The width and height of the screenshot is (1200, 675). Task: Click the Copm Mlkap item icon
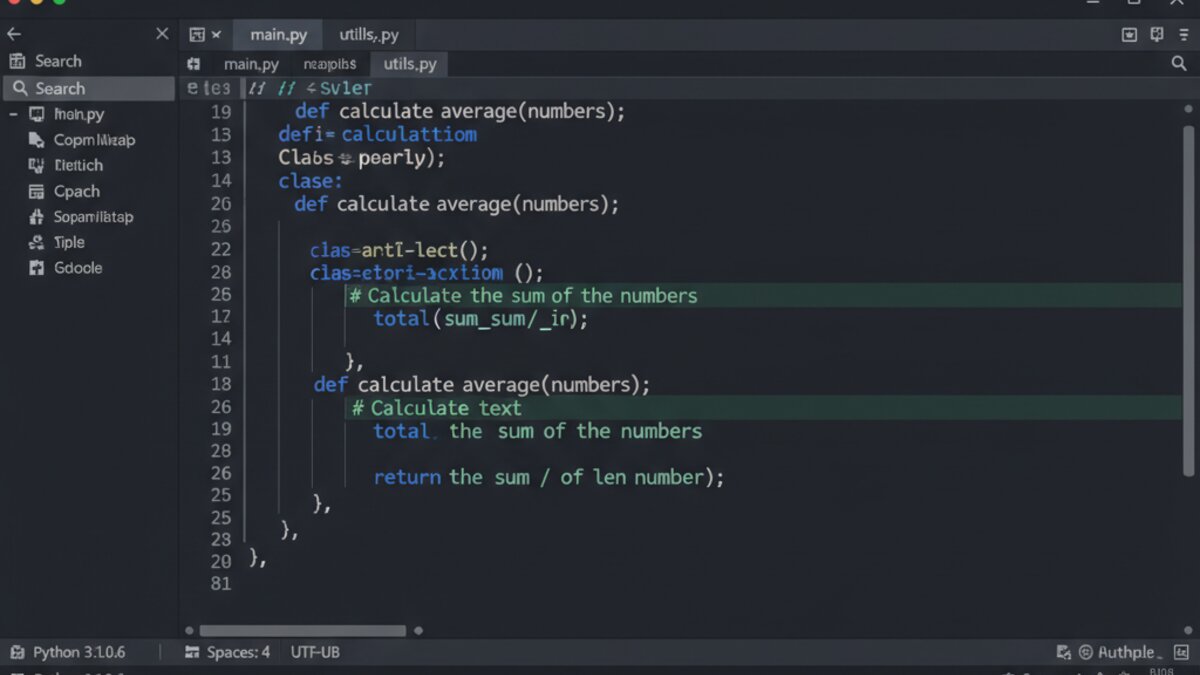pos(37,140)
